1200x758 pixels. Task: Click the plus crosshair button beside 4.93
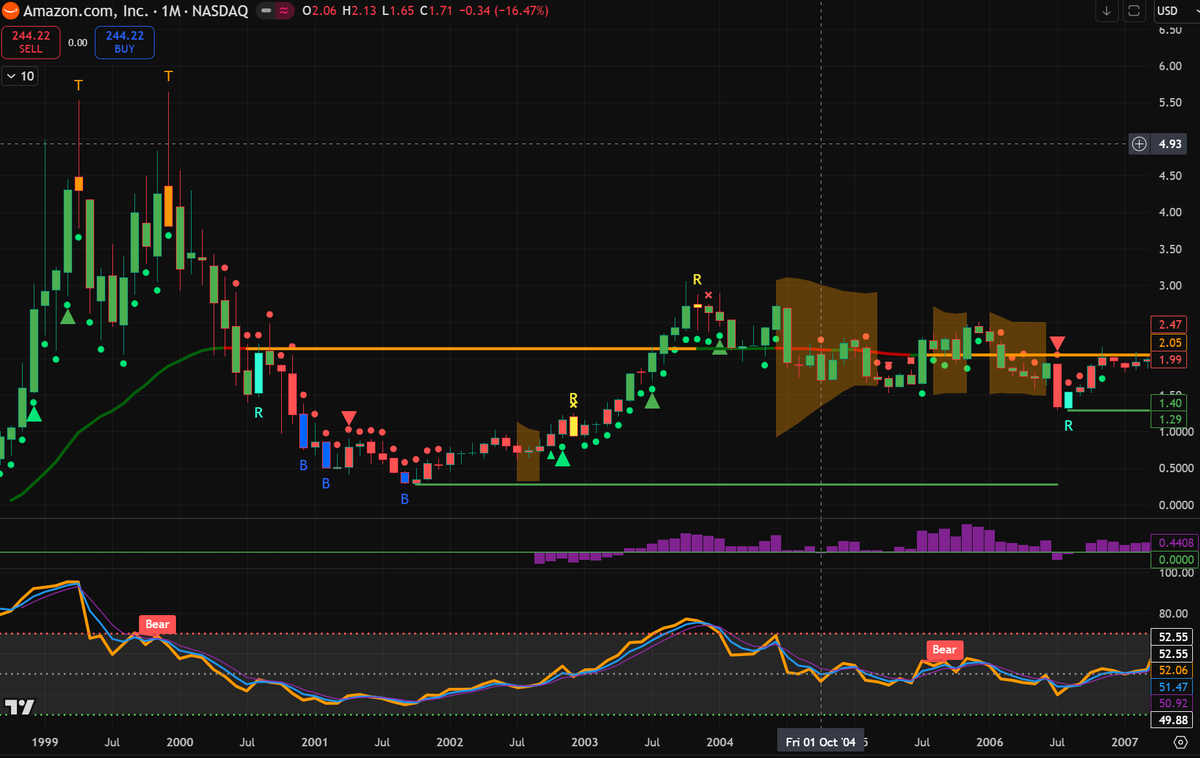tap(1139, 144)
